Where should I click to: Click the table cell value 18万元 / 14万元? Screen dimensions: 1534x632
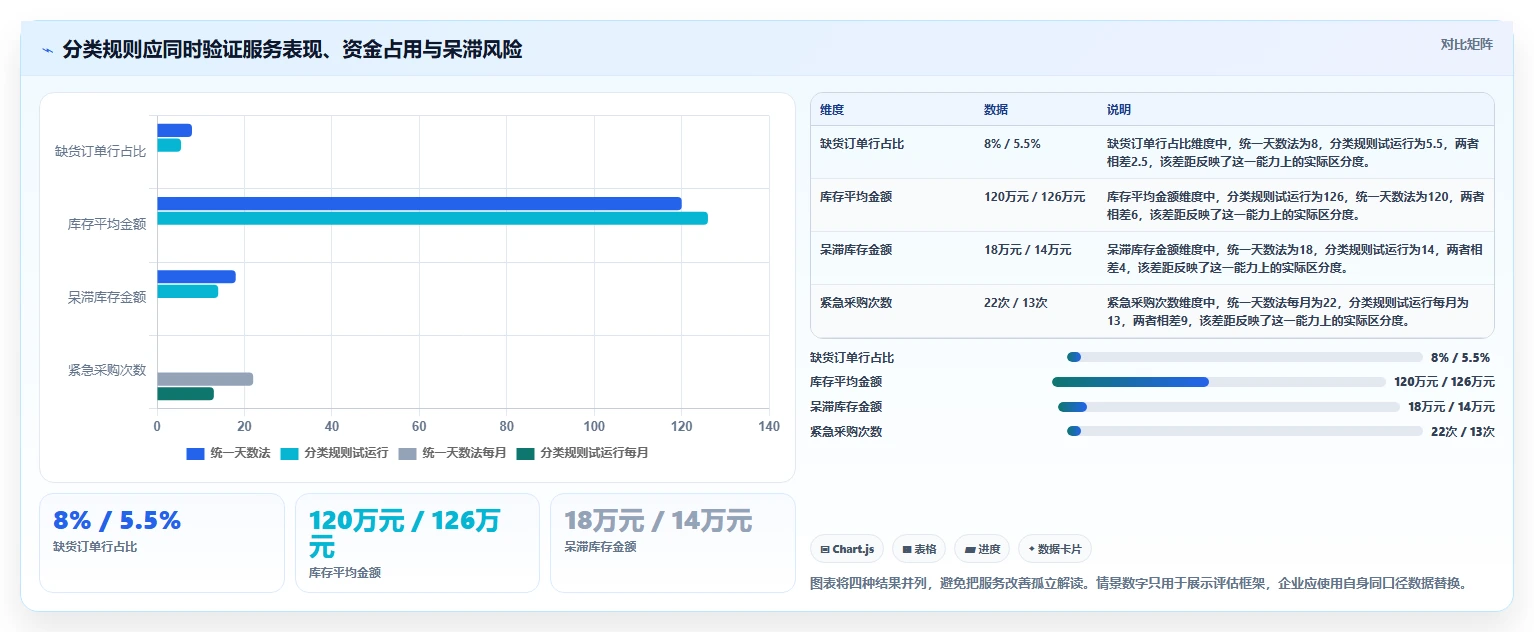(x=1027, y=250)
